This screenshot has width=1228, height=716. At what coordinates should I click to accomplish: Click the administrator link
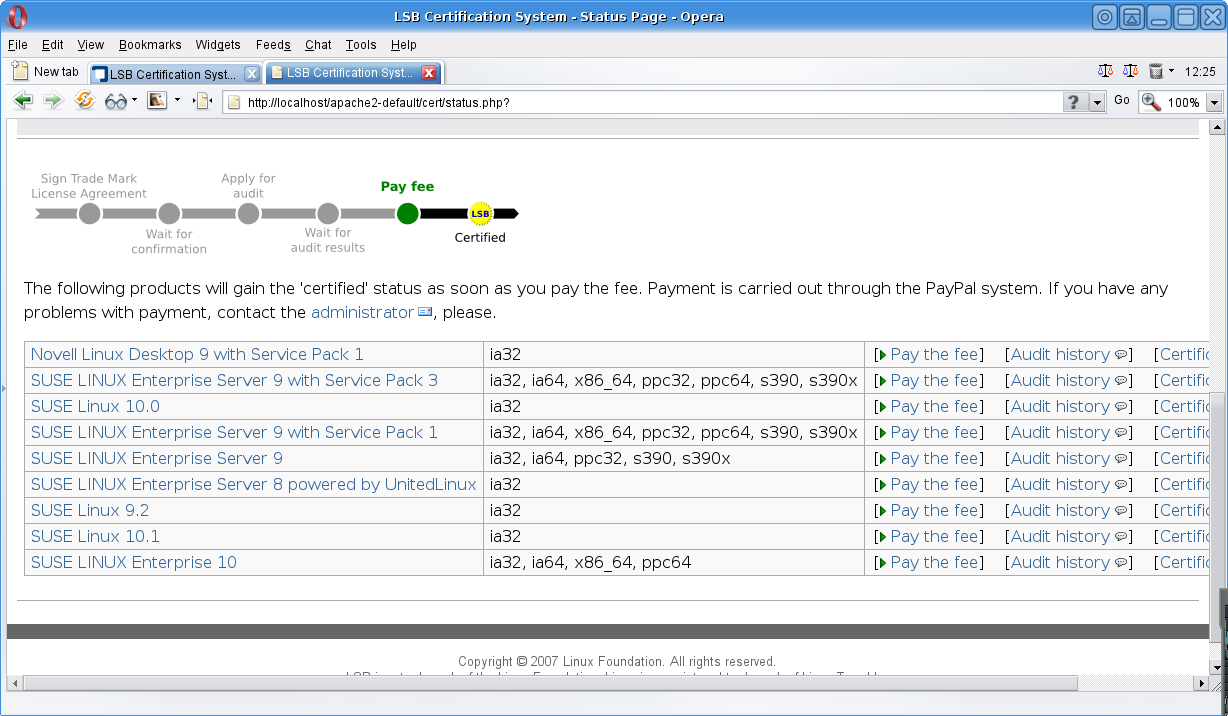[x=362, y=312]
